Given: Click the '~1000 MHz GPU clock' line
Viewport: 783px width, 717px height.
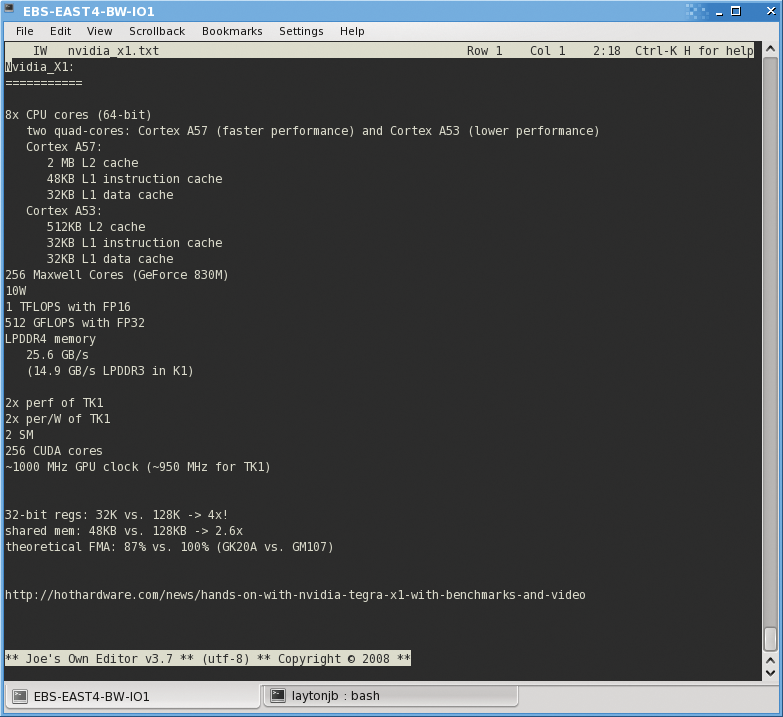Looking at the screenshot, I should click(x=138, y=466).
